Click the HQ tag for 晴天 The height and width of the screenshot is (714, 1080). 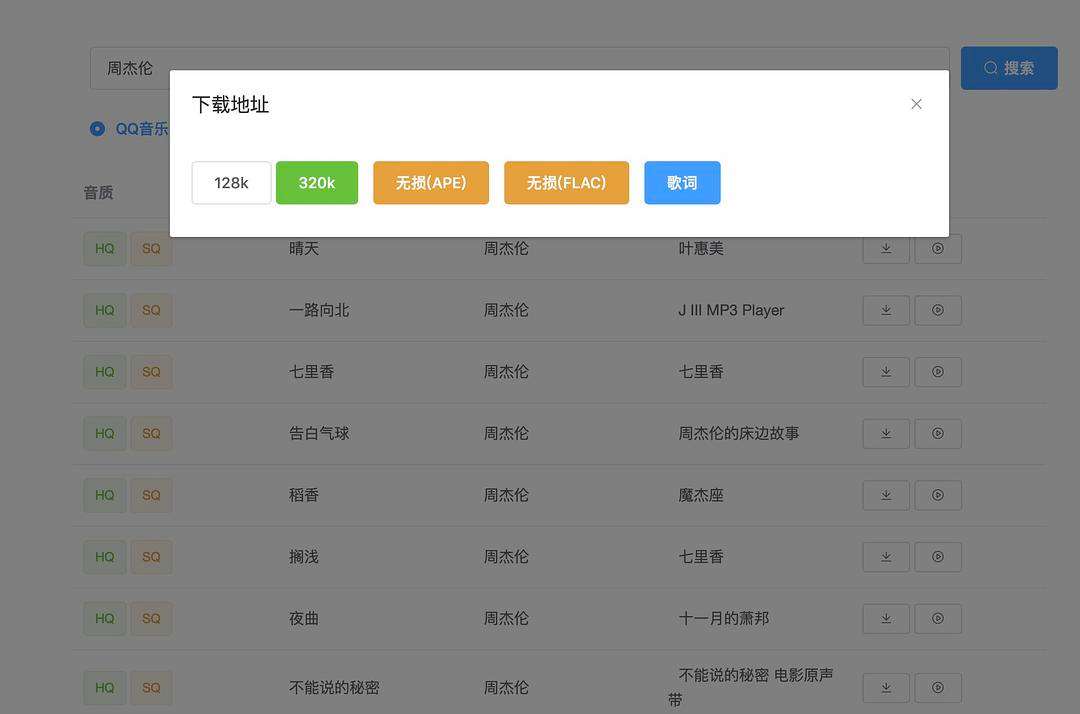[105, 249]
